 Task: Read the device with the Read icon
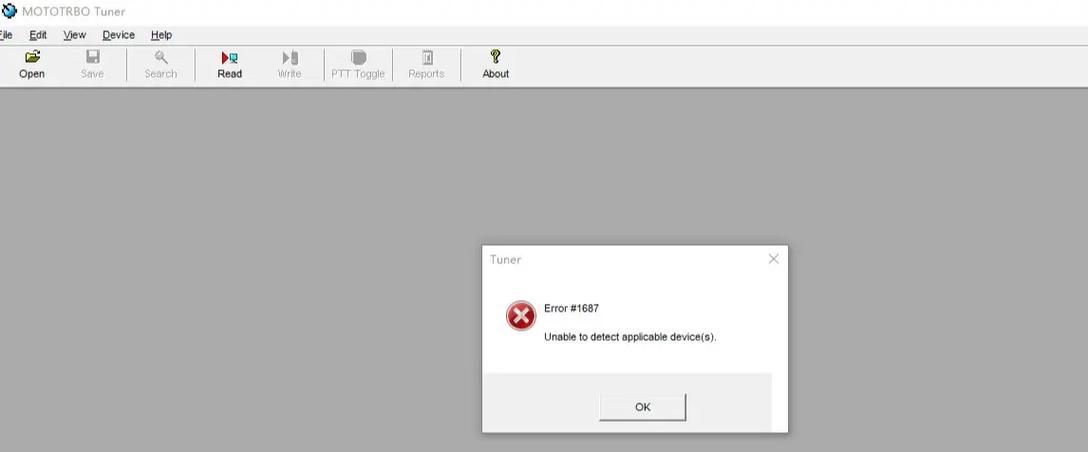(230, 58)
